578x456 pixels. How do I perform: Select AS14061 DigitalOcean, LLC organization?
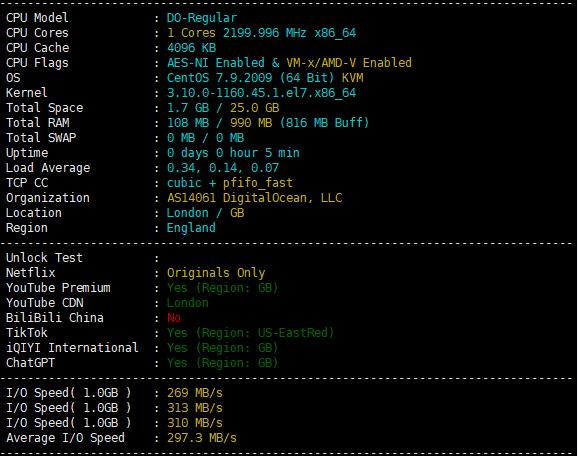pos(254,198)
